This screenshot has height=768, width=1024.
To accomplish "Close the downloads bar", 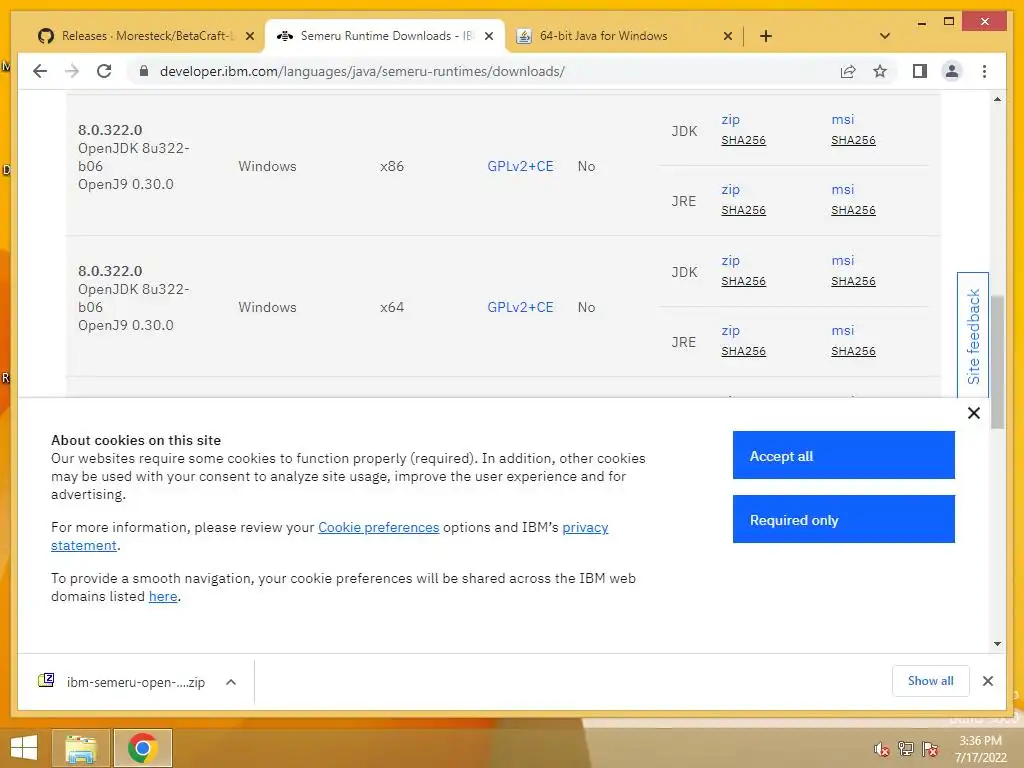I will pos(988,681).
